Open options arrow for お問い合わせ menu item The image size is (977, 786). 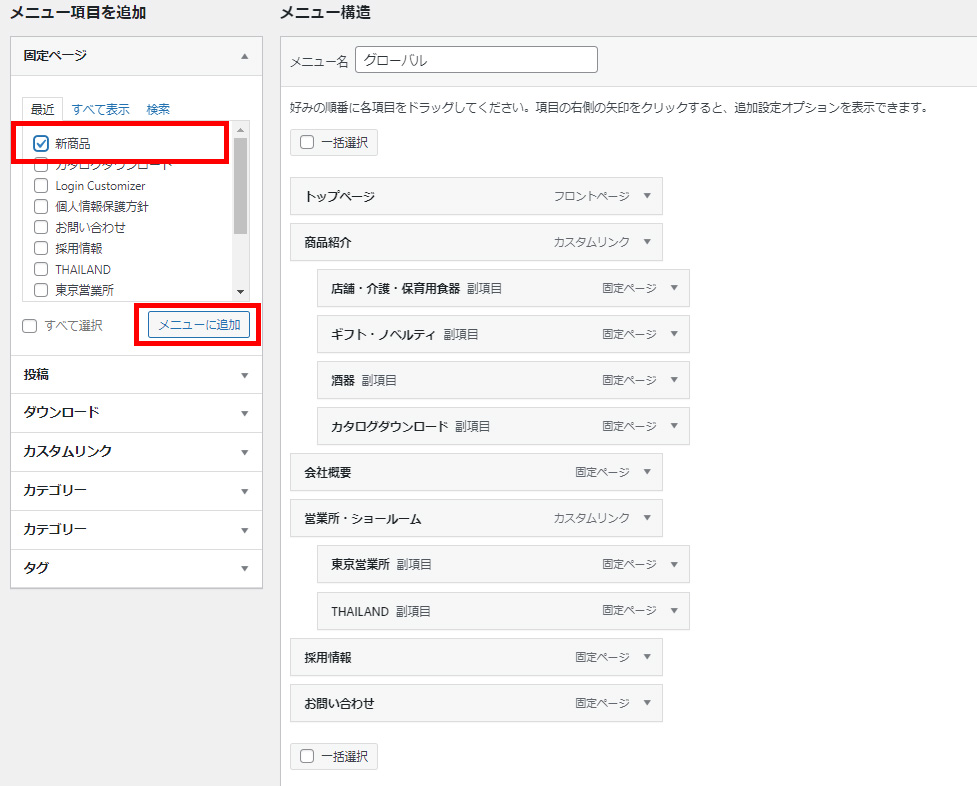(647, 703)
